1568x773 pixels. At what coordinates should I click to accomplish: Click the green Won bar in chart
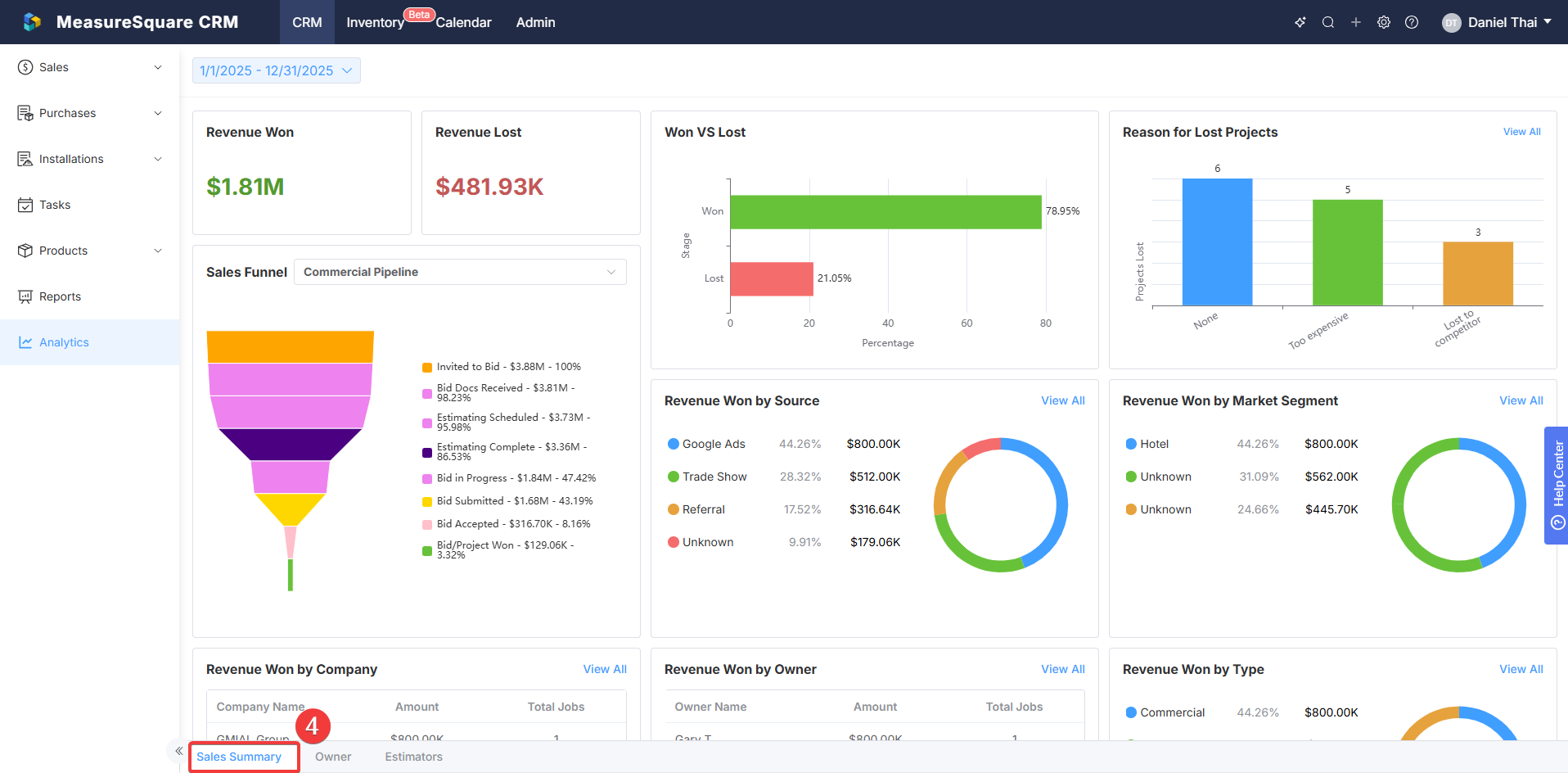click(x=885, y=211)
